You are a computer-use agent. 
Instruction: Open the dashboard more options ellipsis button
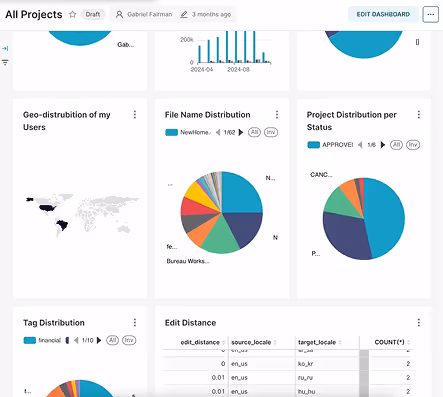[x=430, y=14]
